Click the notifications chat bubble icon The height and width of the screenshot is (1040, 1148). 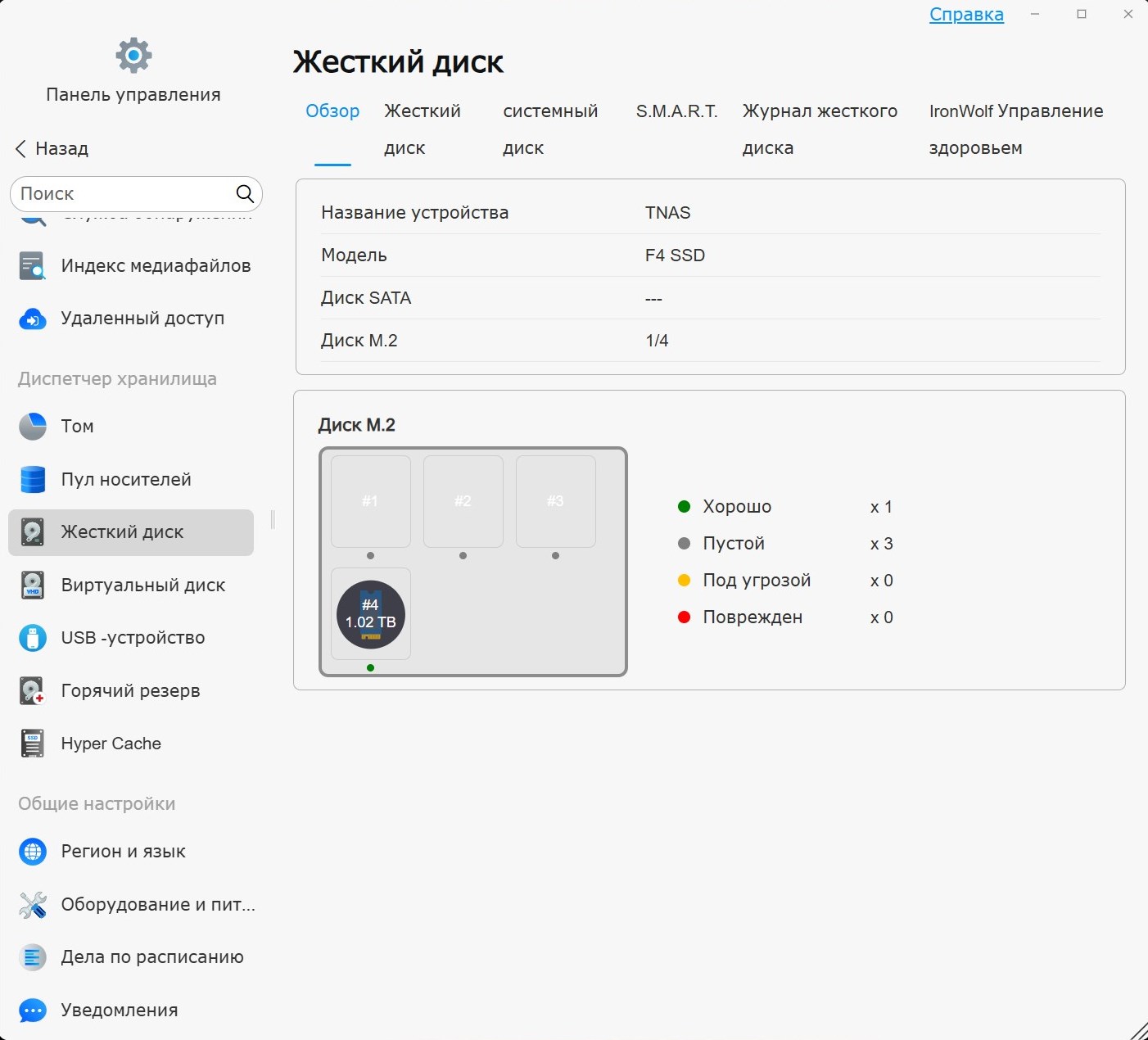(33, 1011)
